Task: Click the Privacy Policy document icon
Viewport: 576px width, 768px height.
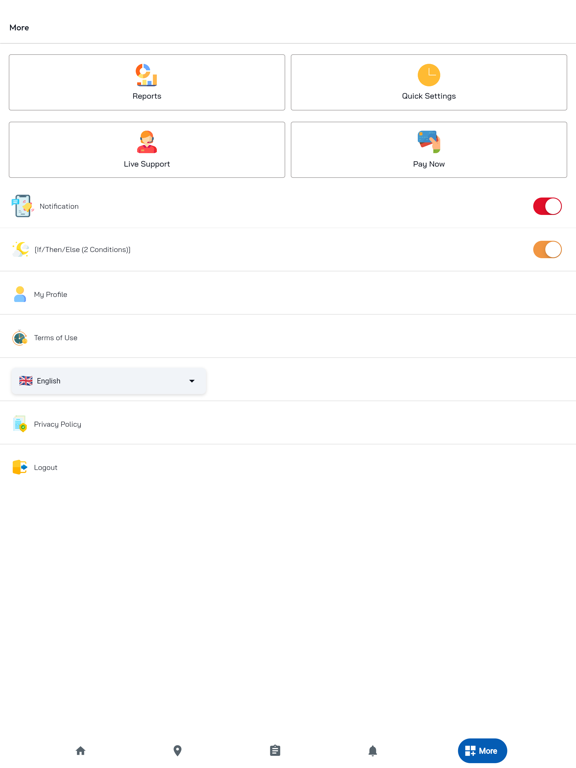Action: click(20, 424)
